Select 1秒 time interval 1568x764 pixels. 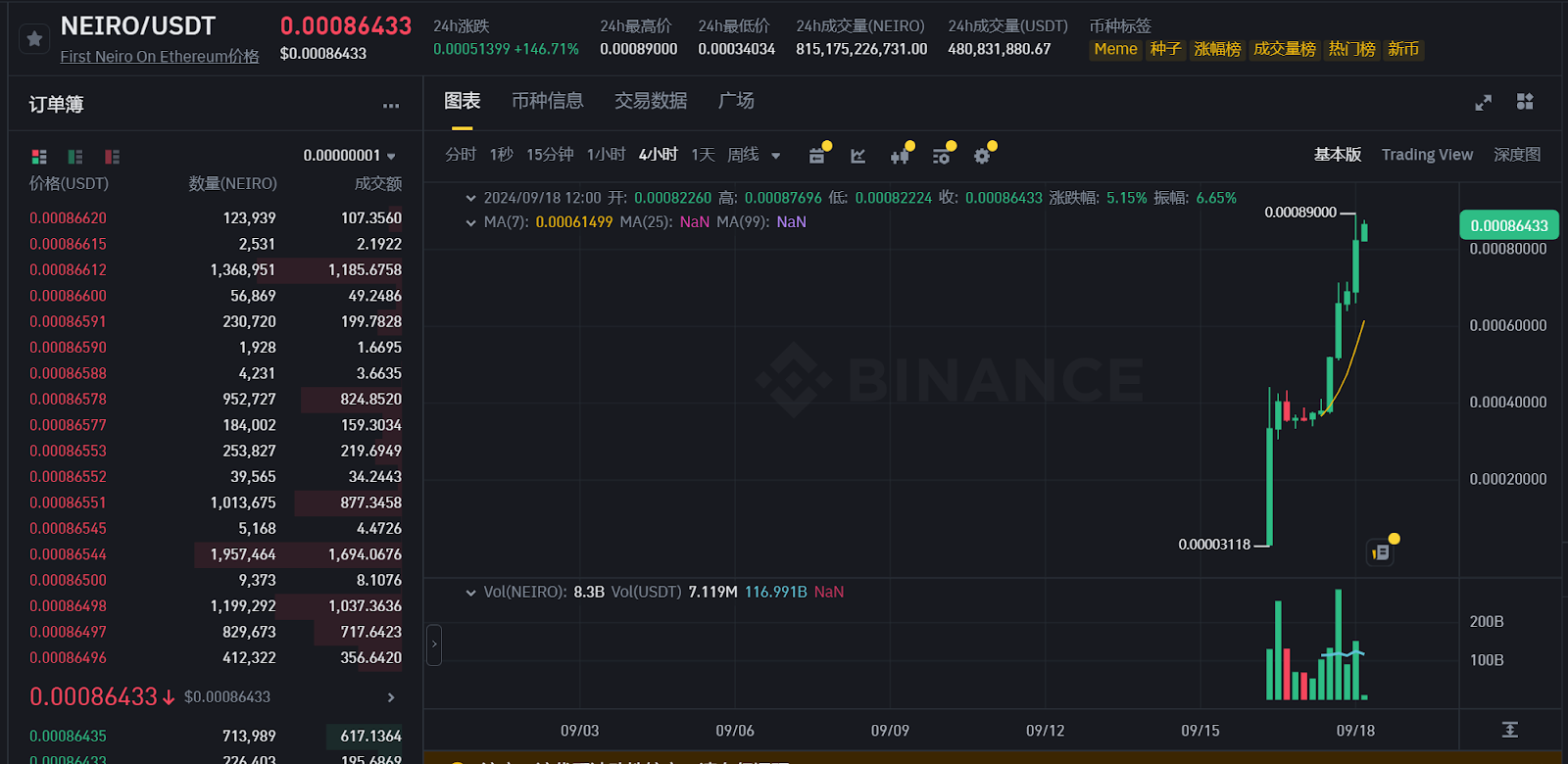pyautogui.click(x=502, y=155)
